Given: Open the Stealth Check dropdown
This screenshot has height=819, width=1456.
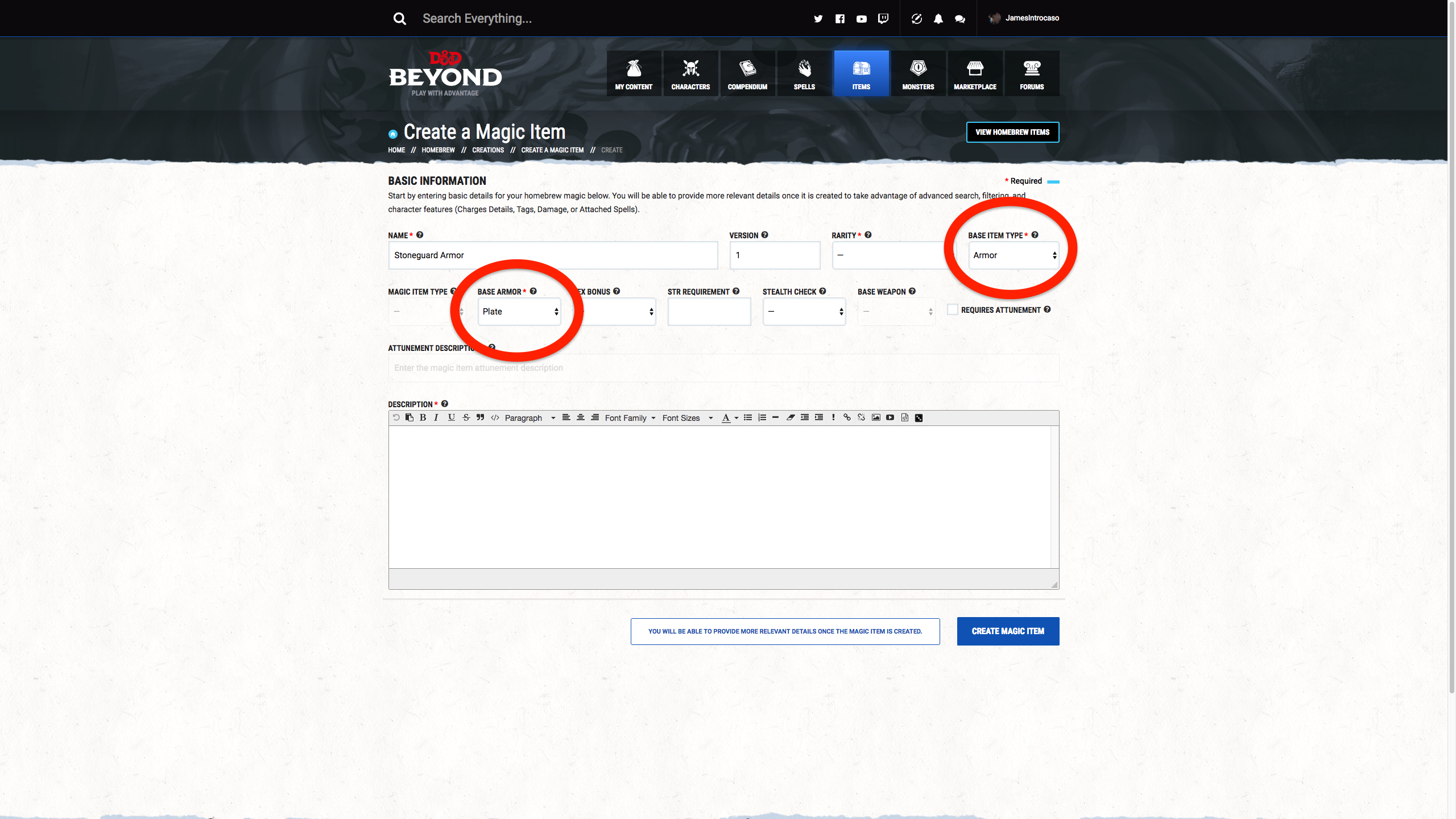Looking at the screenshot, I should [x=804, y=312].
